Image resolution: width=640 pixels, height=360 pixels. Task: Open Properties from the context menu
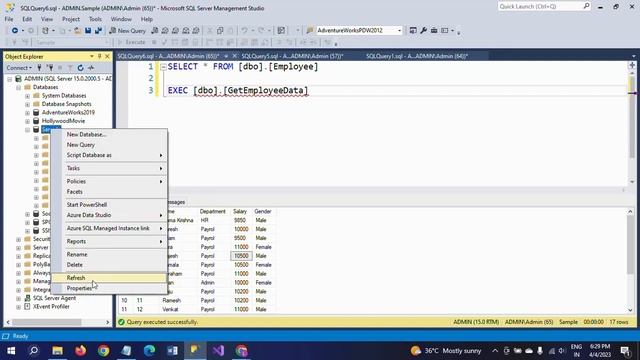(109, 289)
